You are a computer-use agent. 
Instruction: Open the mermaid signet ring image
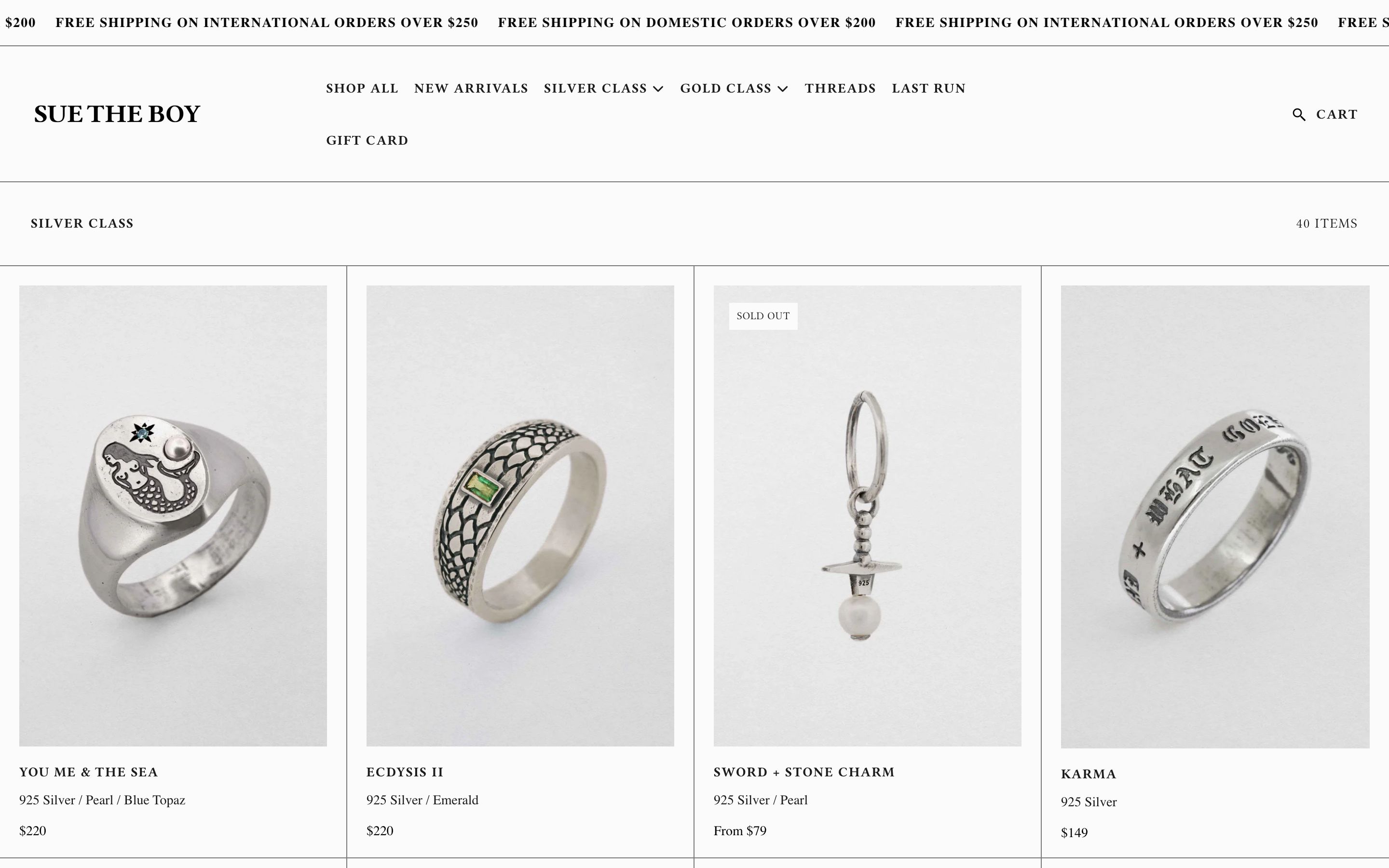(173, 515)
